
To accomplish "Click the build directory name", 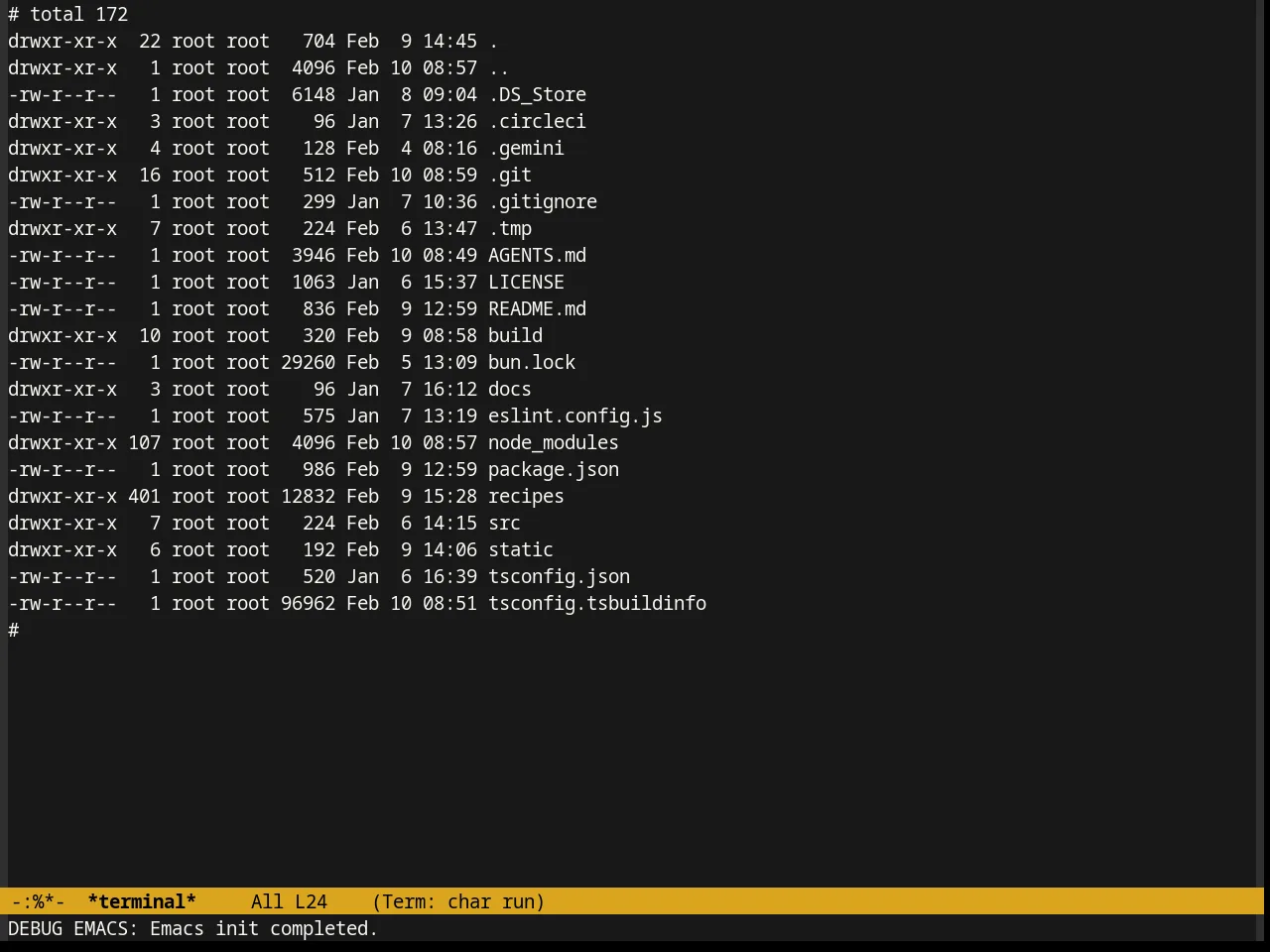I will (x=515, y=336).
